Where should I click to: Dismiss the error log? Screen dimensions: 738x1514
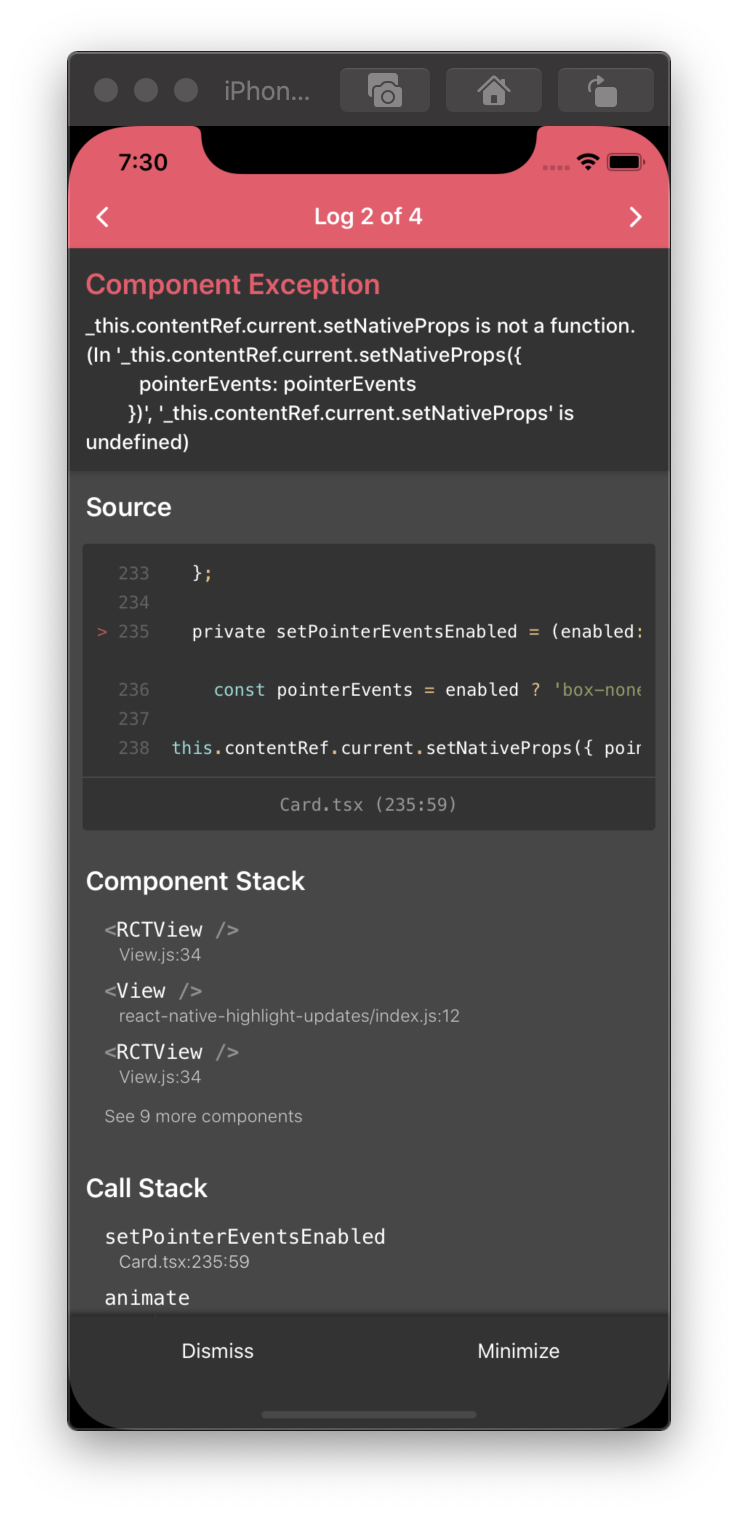tap(217, 1350)
